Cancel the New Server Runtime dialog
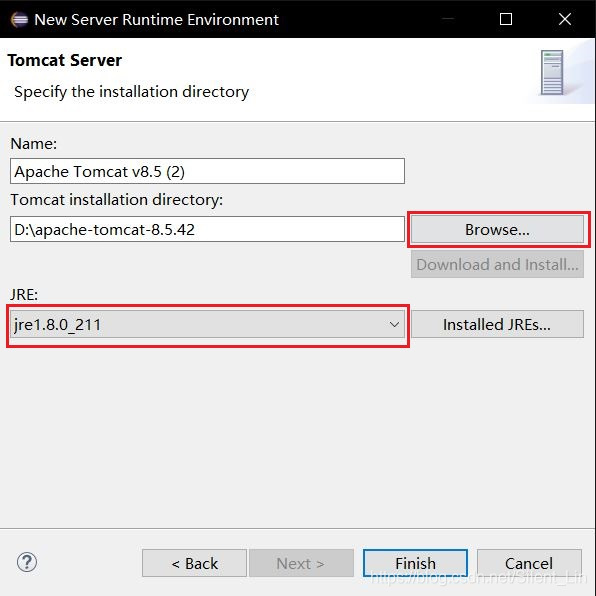This screenshot has height=596, width=596. pos(529,563)
